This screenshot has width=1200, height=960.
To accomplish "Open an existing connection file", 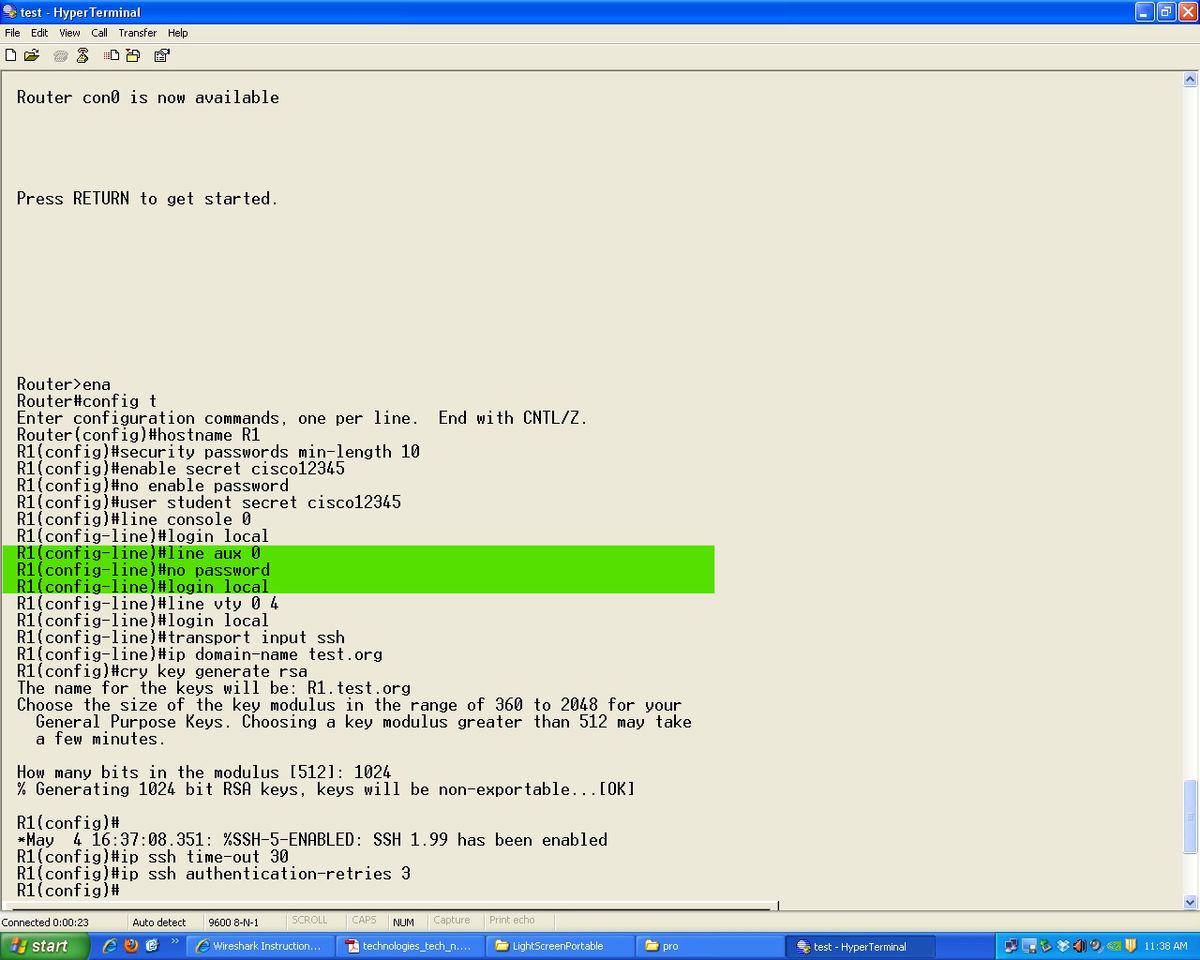I will [31, 55].
